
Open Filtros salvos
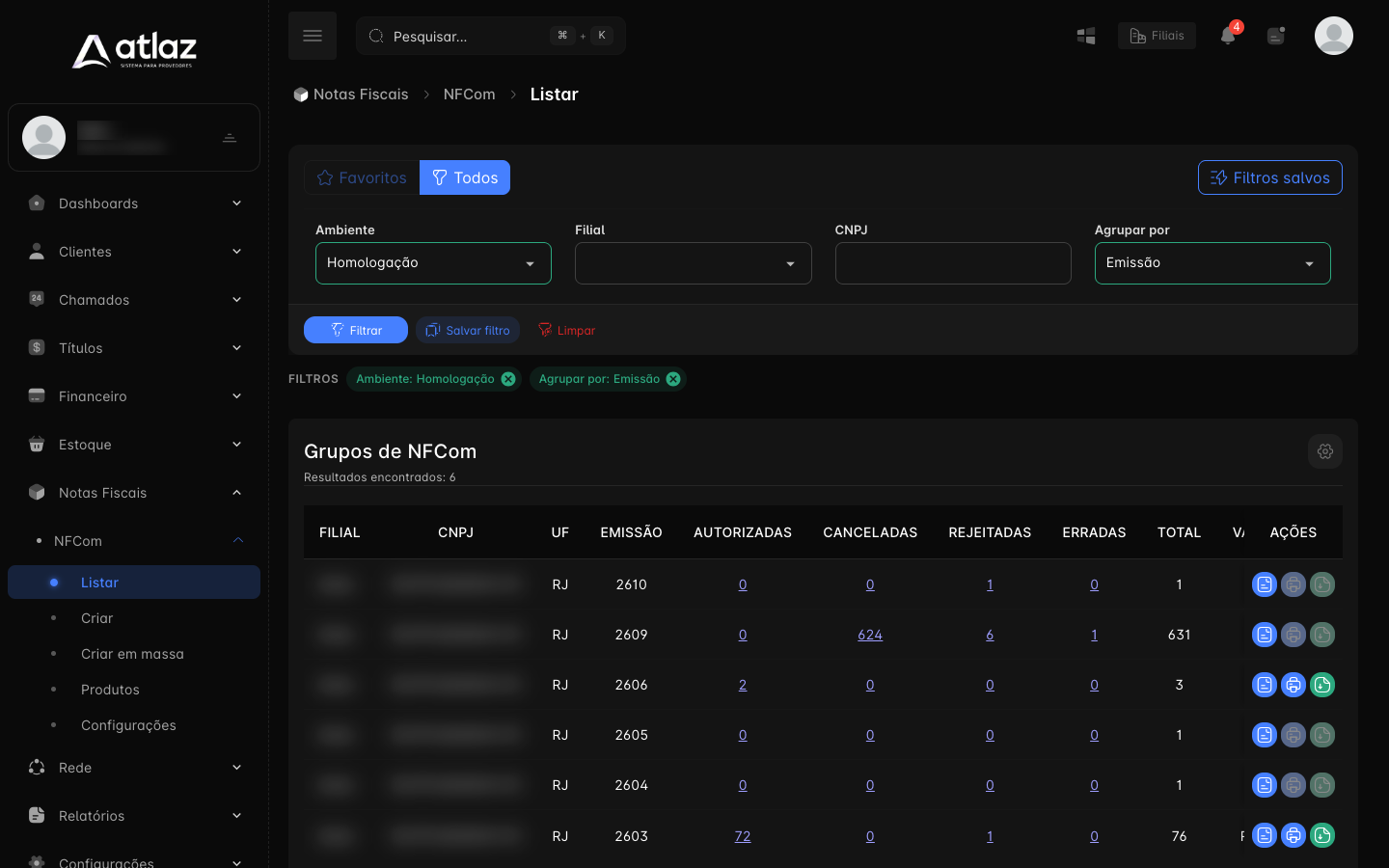[1269, 177]
